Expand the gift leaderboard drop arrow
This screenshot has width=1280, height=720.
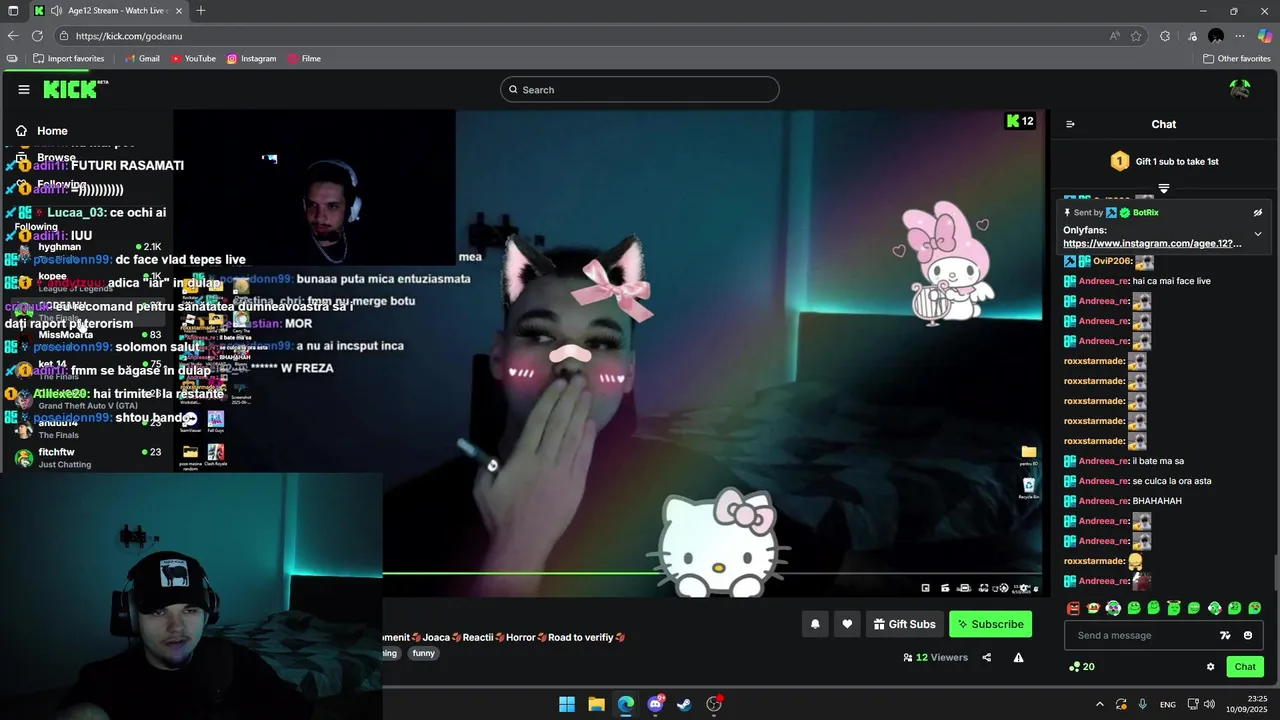(1164, 188)
